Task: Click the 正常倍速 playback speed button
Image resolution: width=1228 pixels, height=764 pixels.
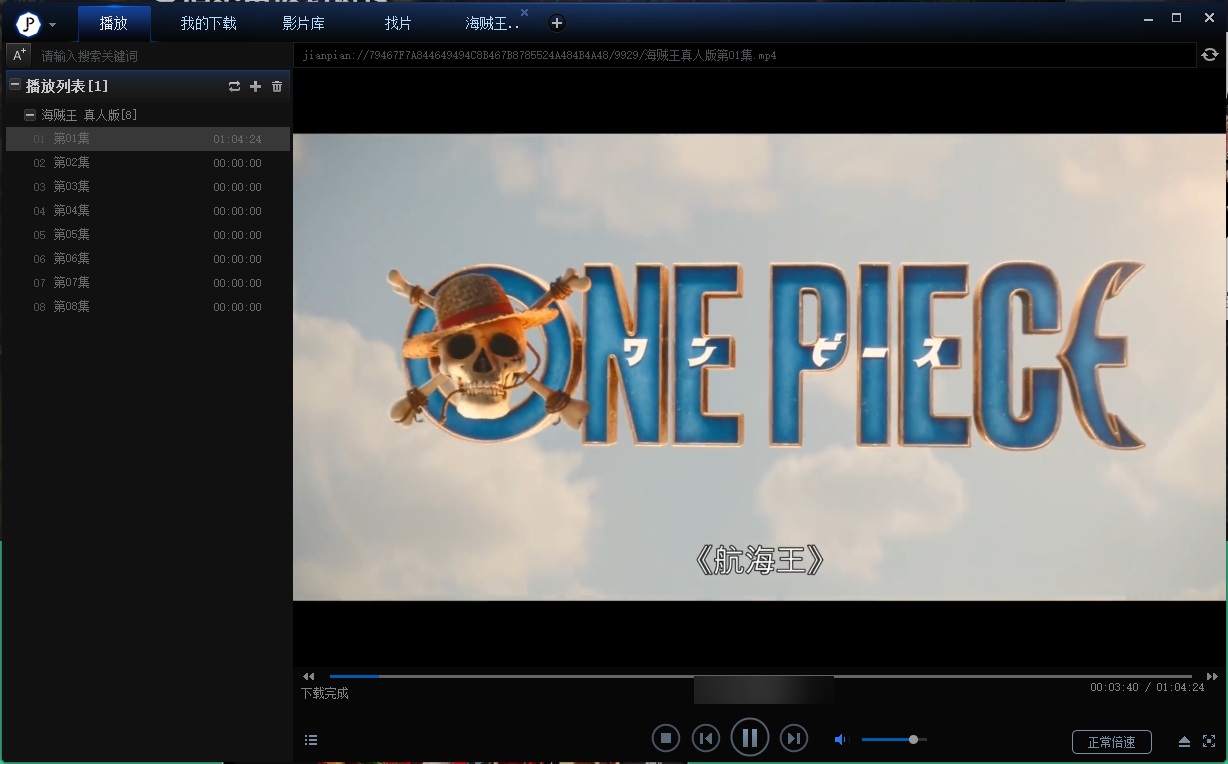Action: [x=1111, y=742]
